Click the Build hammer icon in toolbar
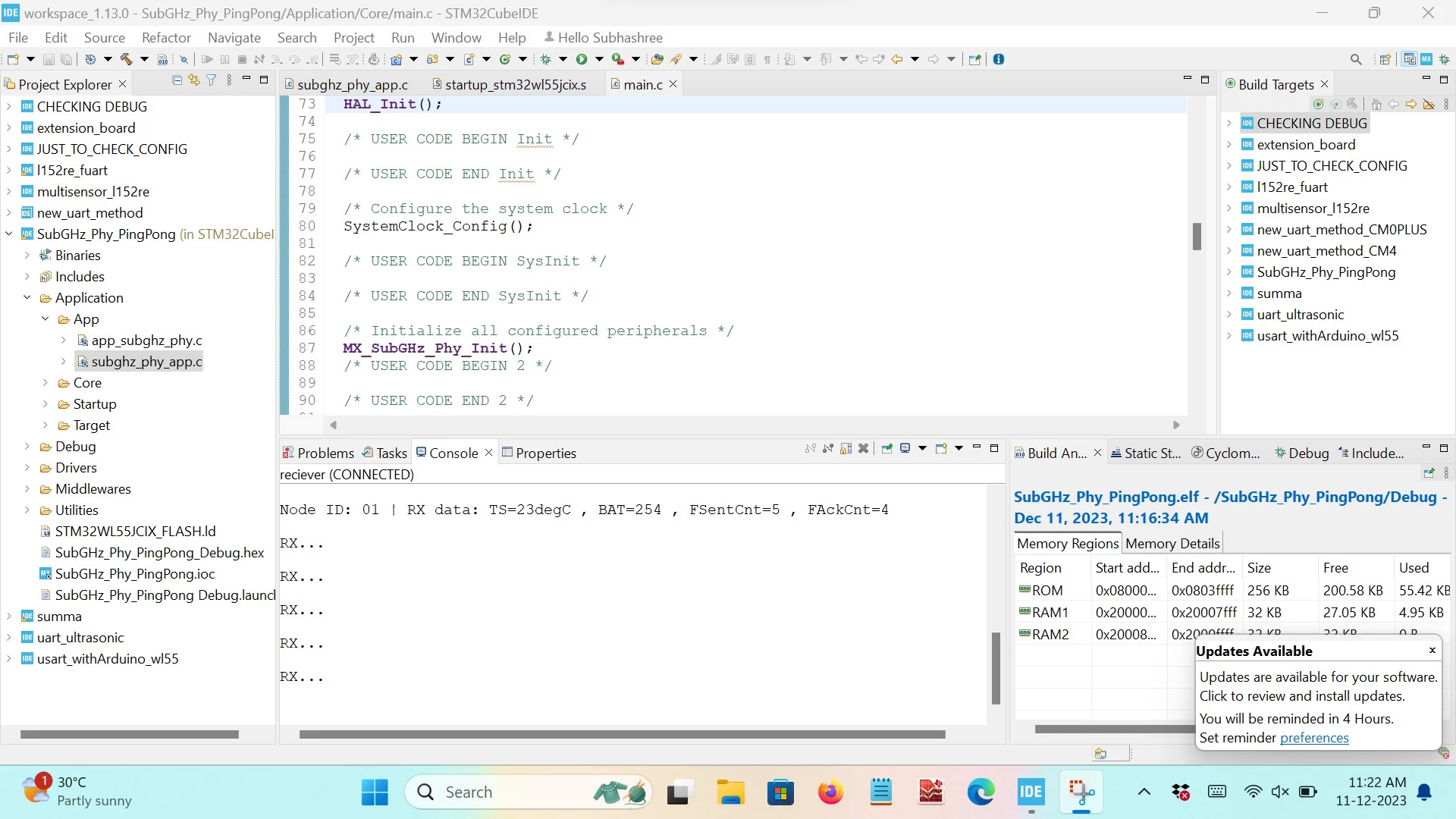Screen dimensions: 1456x819 [x=126, y=59]
